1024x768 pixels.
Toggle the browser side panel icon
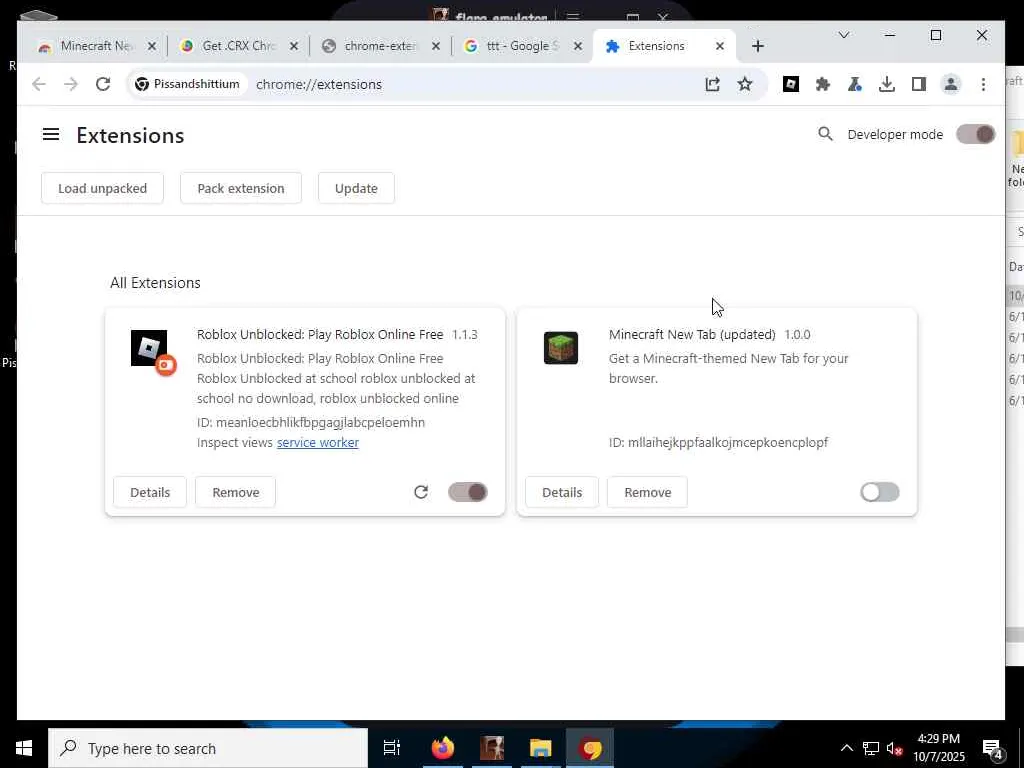(x=918, y=84)
